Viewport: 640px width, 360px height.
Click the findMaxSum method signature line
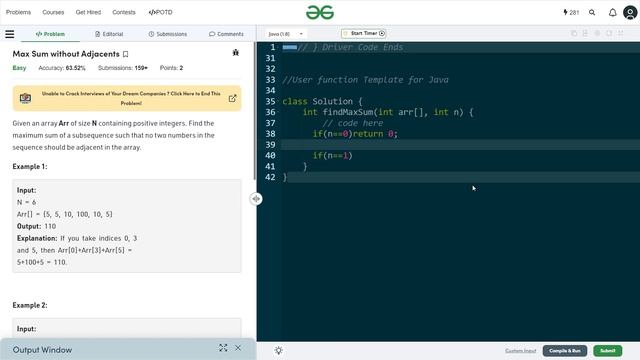tap(388, 112)
